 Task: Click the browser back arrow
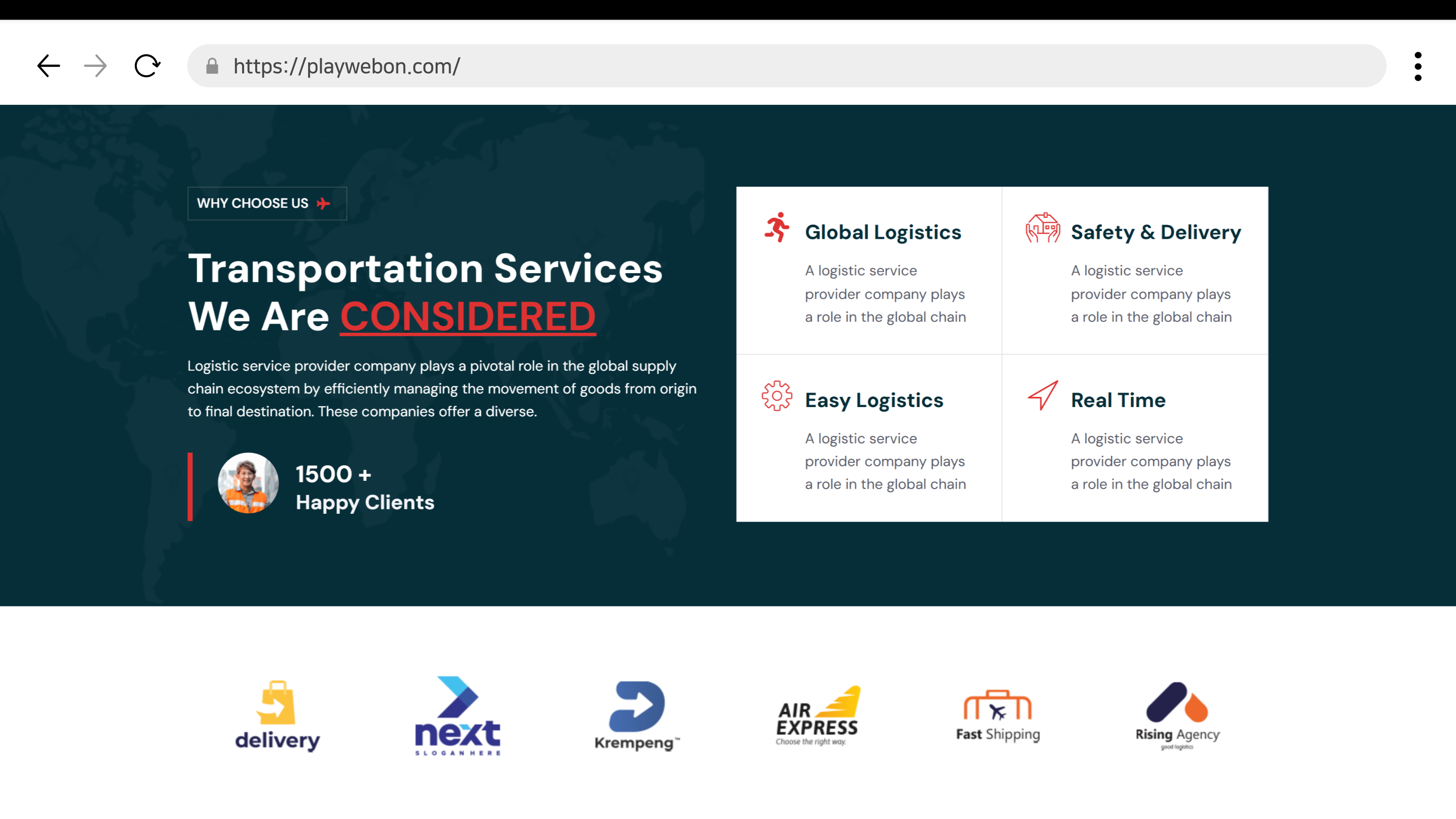point(49,66)
